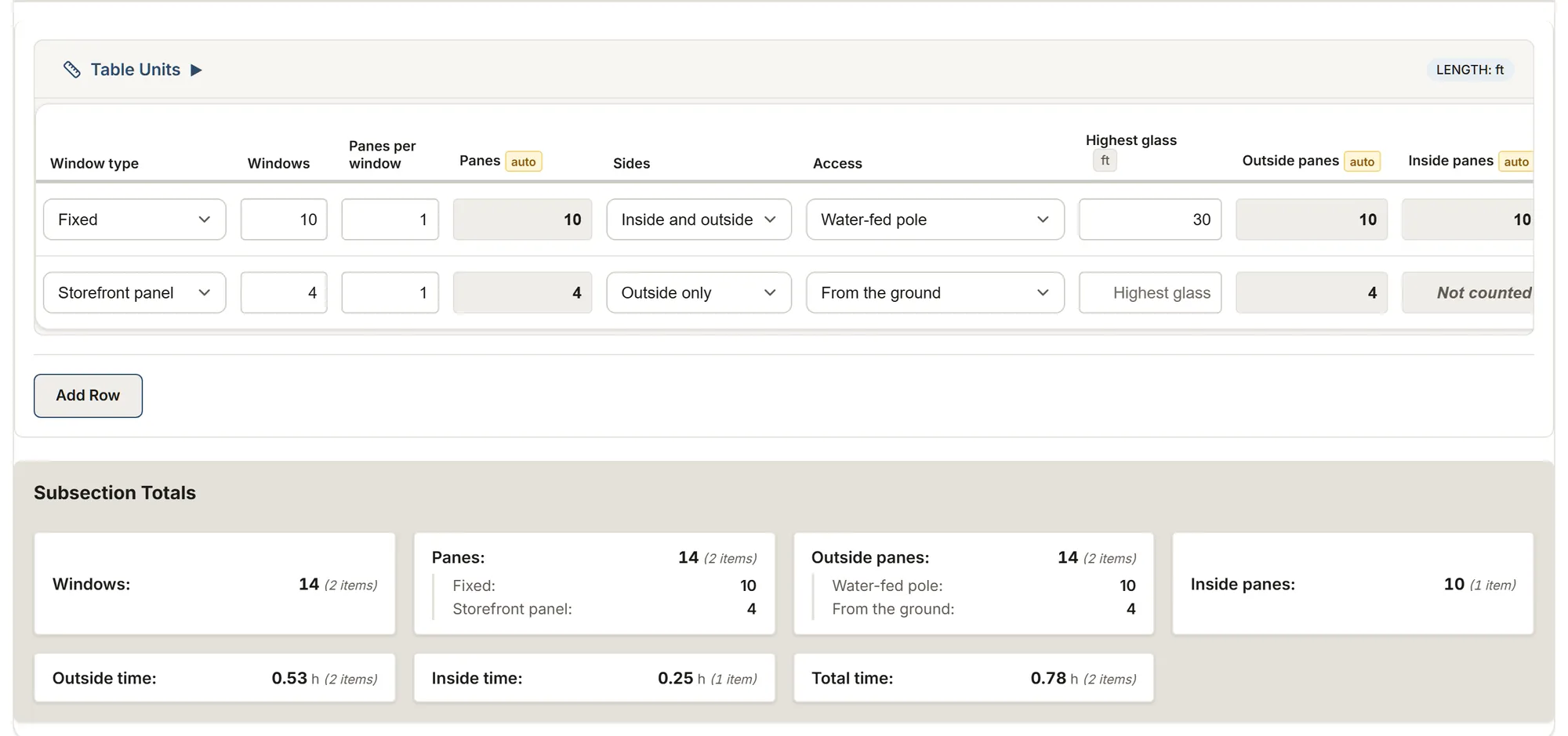Click the Access column header
The height and width of the screenshot is (736, 1568).
(837, 163)
